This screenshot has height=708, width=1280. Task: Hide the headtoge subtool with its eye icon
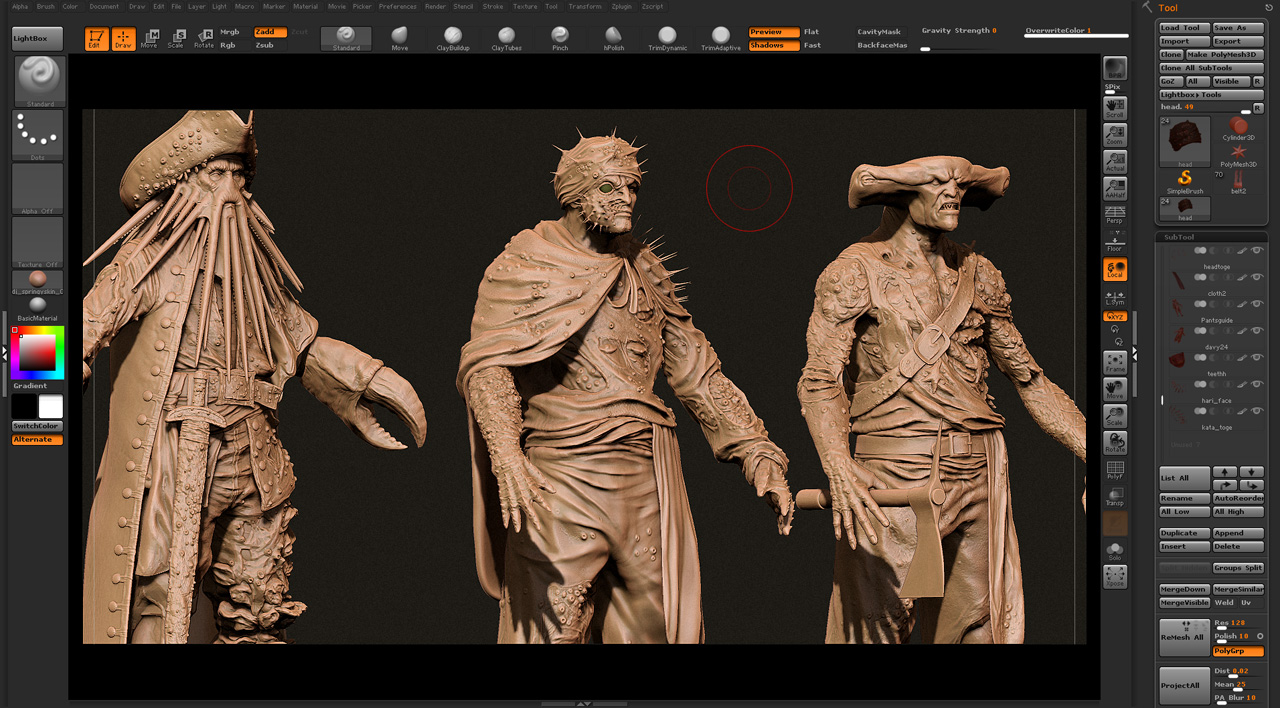coord(1257,251)
